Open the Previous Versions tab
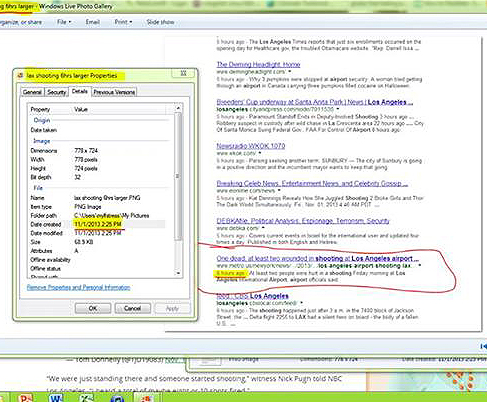Screen dimensions: 487x402 [114, 92]
